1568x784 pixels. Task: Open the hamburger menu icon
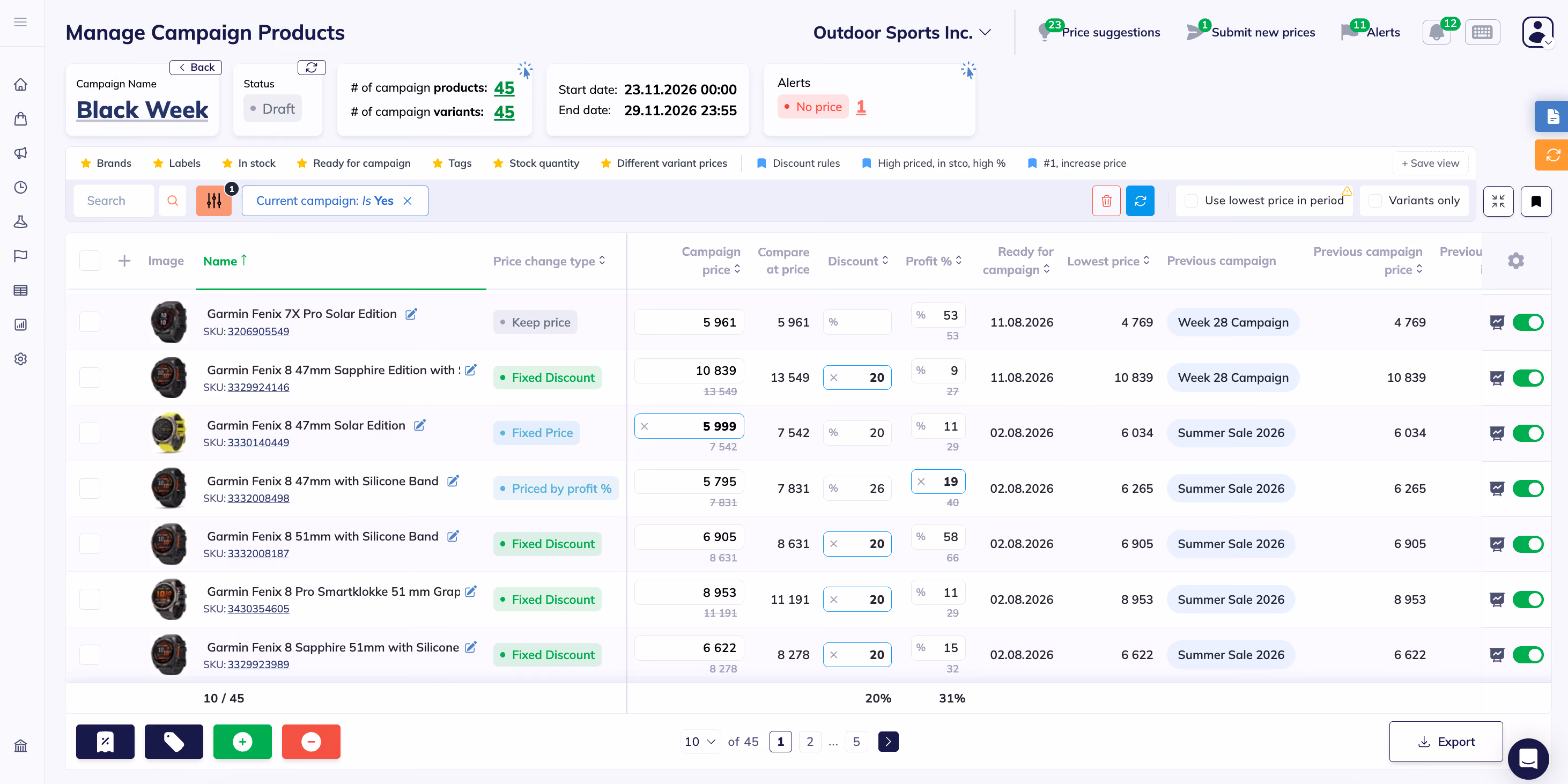click(21, 23)
